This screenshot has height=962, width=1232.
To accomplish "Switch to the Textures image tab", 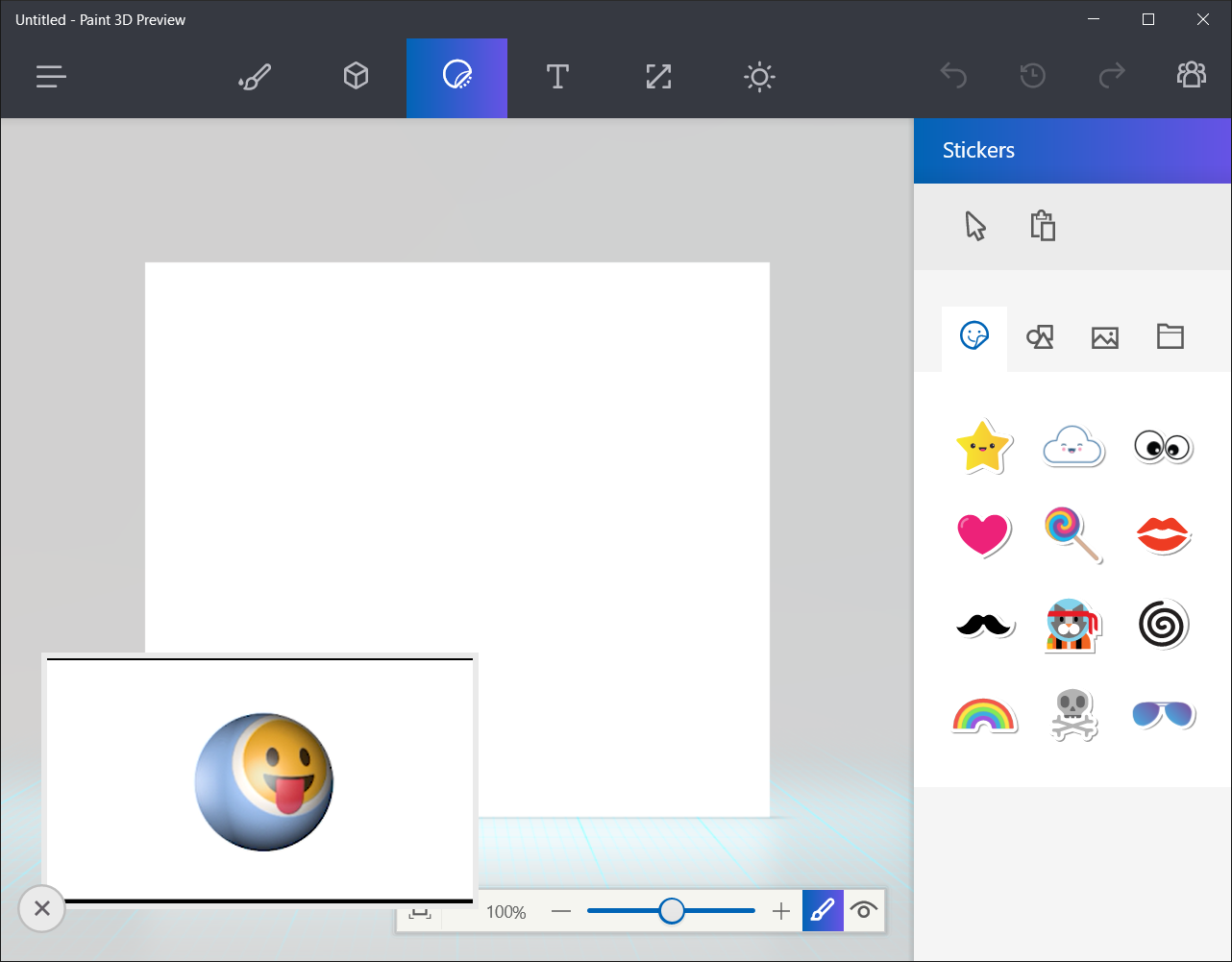I will 1105,337.
